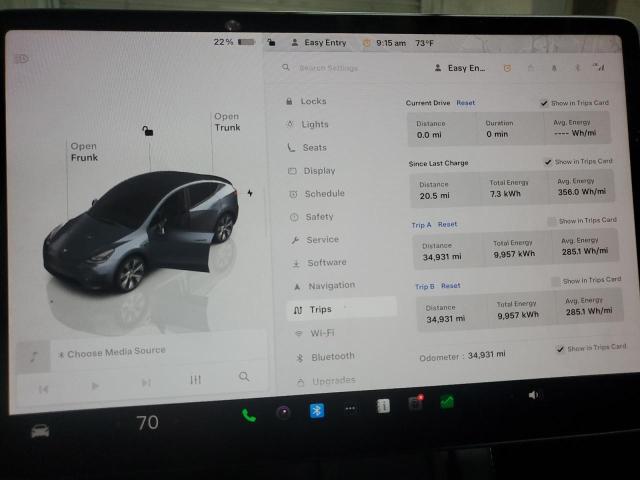Open the Bluetooth app in the dock
The height and width of the screenshot is (480, 640).
(x=317, y=410)
